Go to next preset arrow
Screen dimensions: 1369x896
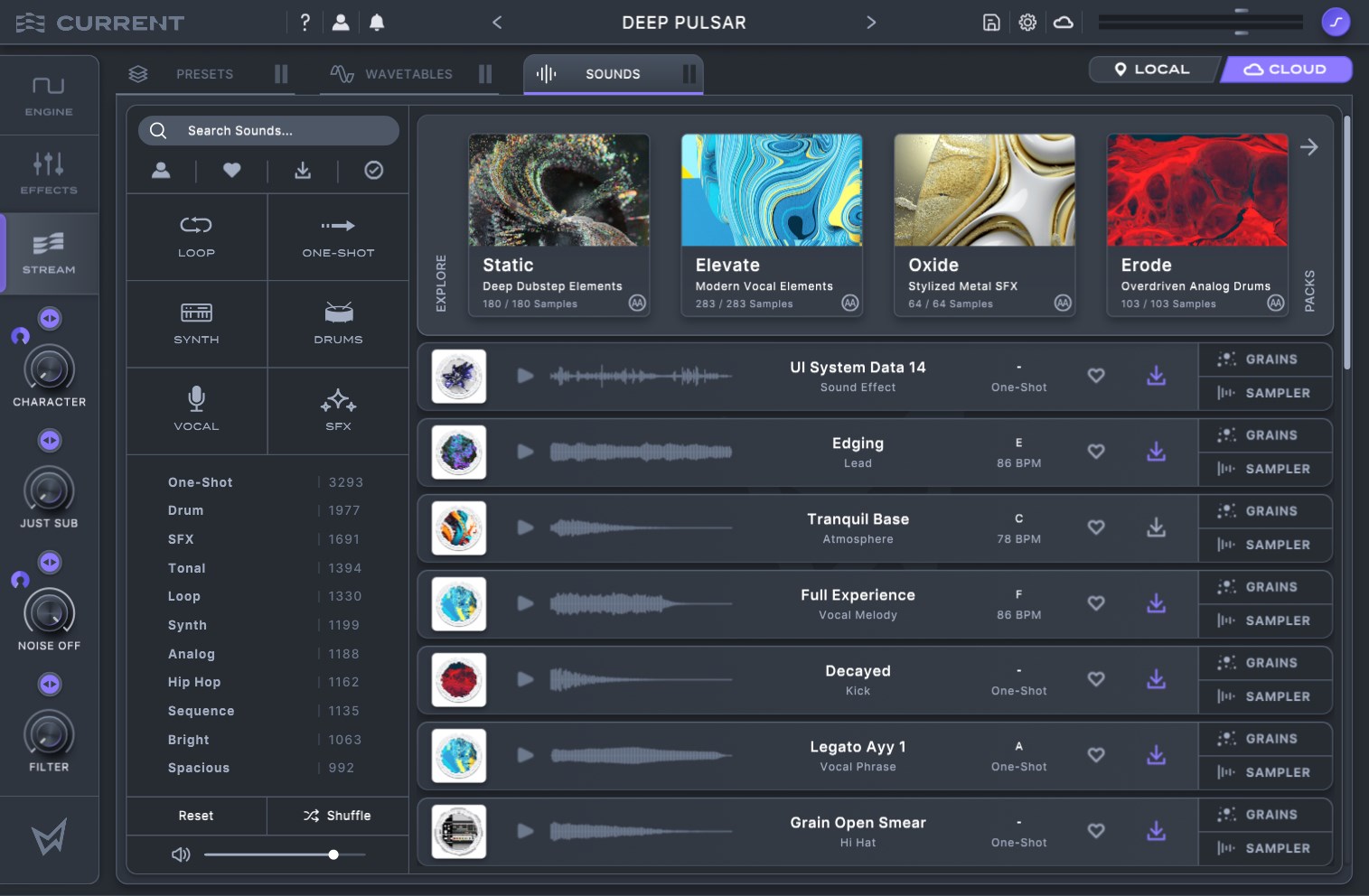(x=871, y=23)
